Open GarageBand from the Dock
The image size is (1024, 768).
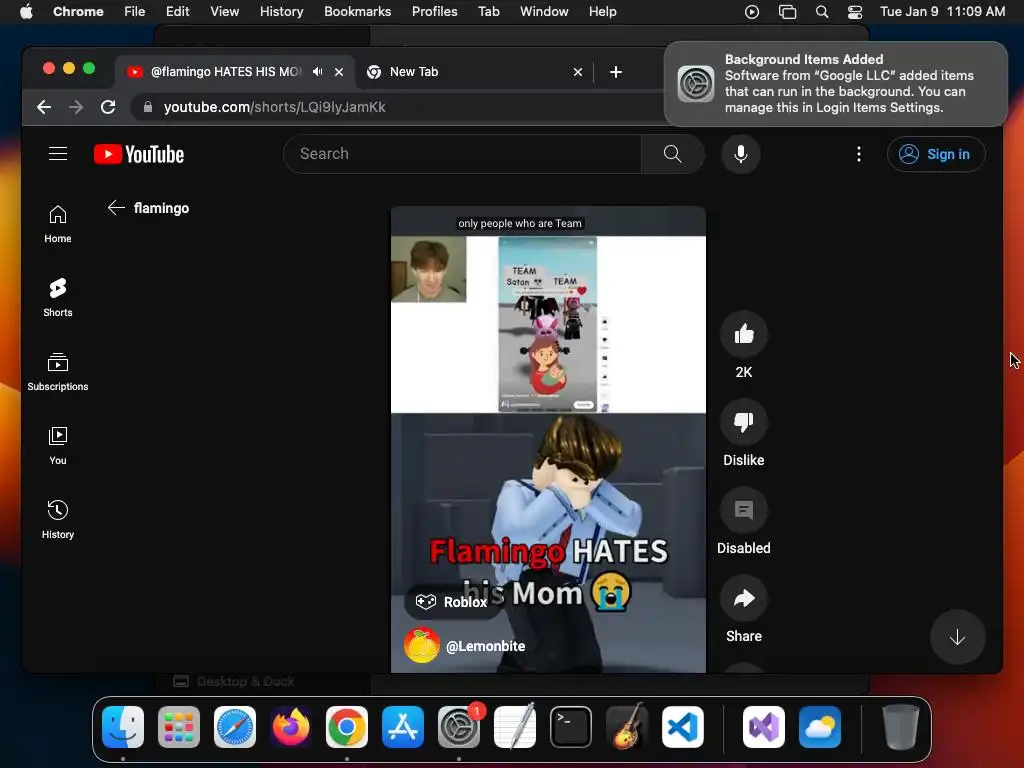click(x=627, y=727)
